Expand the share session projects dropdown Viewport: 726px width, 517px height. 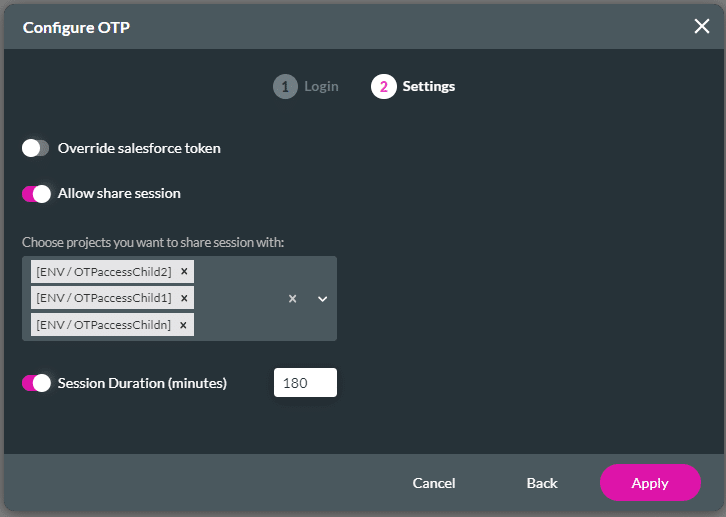point(322,299)
